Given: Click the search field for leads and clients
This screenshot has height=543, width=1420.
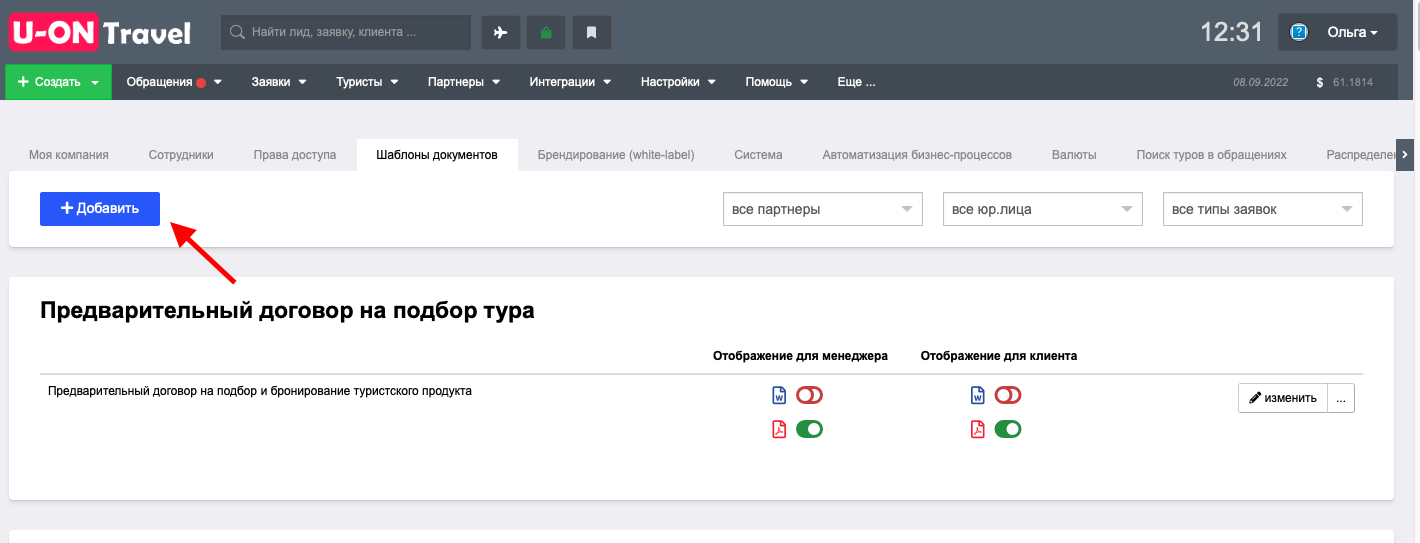Looking at the screenshot, I should point(346,32).
